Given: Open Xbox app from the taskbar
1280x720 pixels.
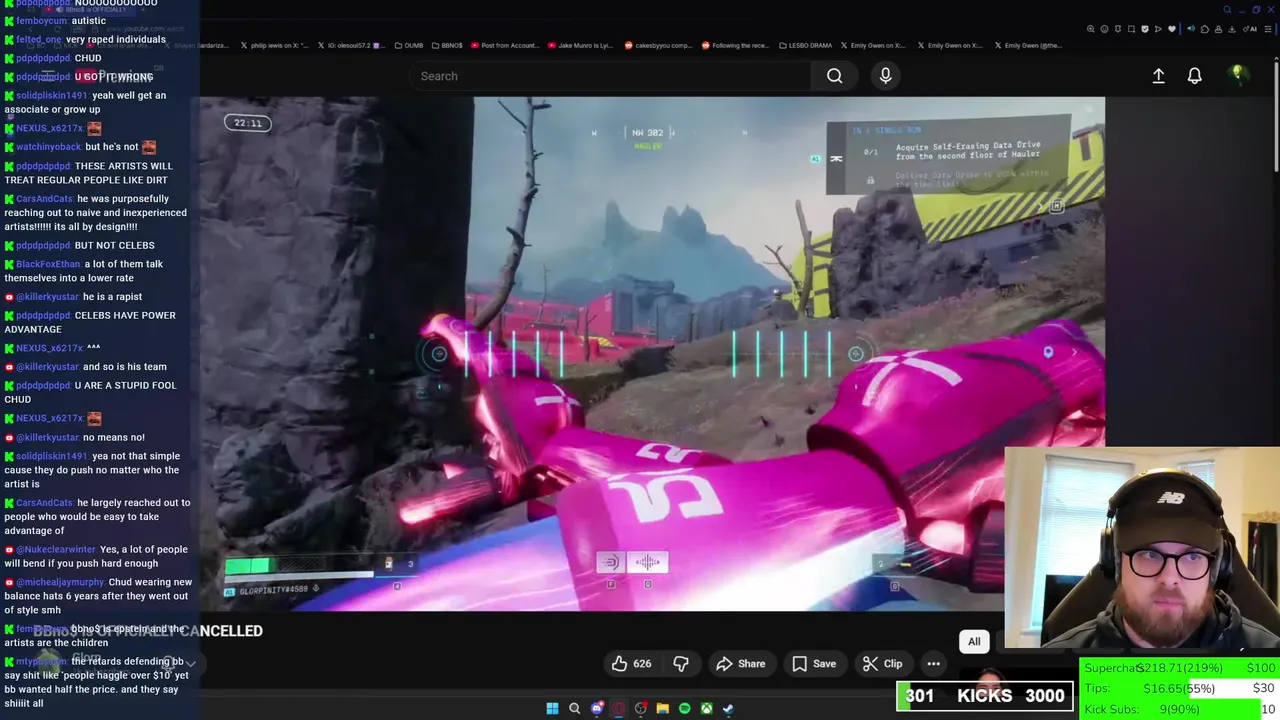Looking at the screenshot, I should point(706,708).
